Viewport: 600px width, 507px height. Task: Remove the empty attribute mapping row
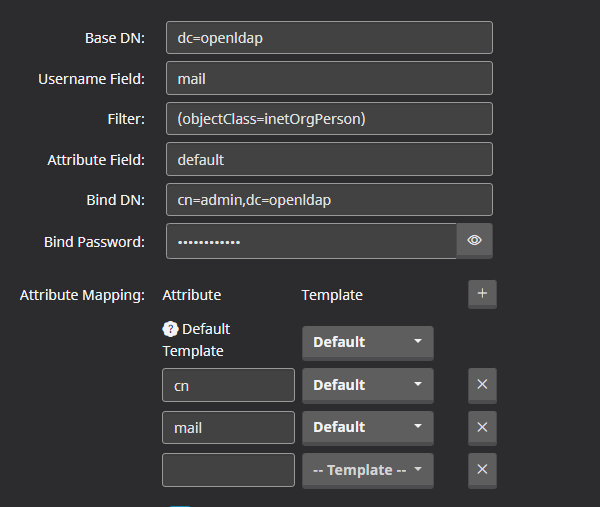click(482, 470)
